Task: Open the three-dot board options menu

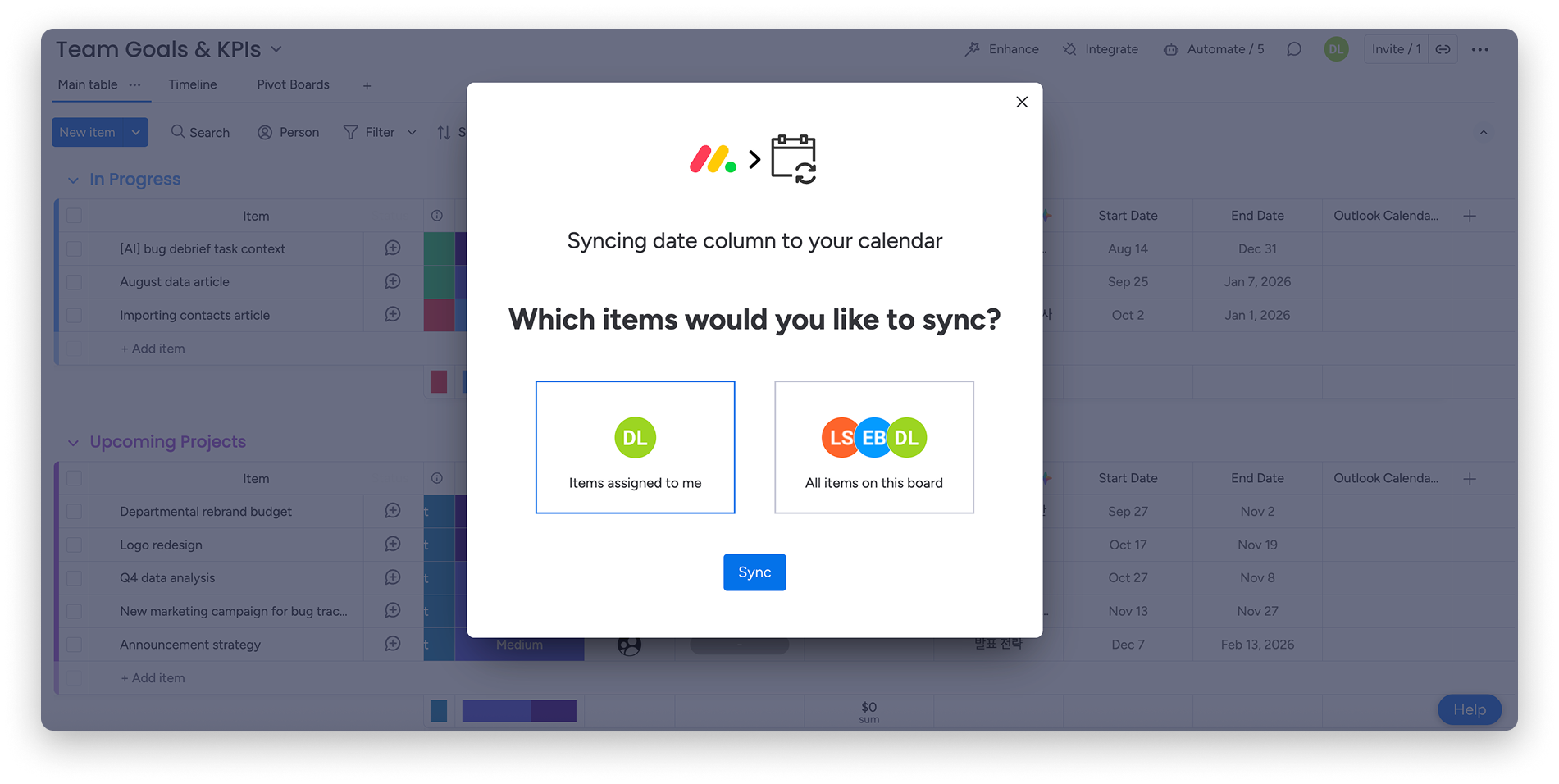Action: pyautogui.click(x=1480, y=49)
